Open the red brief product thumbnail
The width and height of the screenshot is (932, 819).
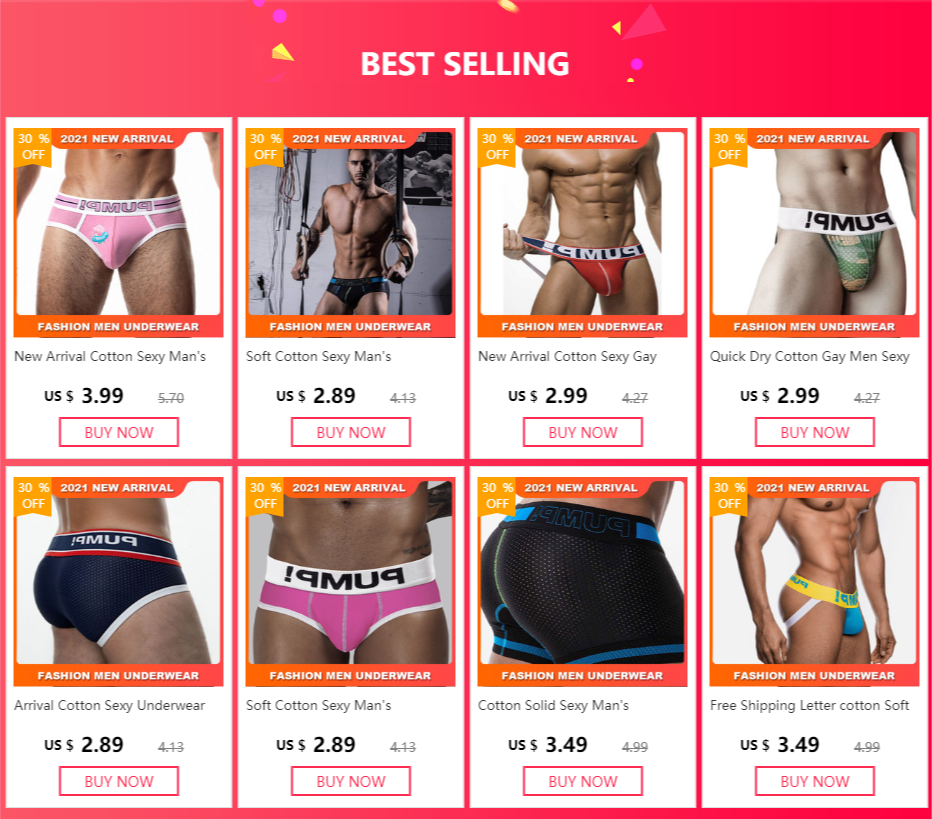[582, 232]
